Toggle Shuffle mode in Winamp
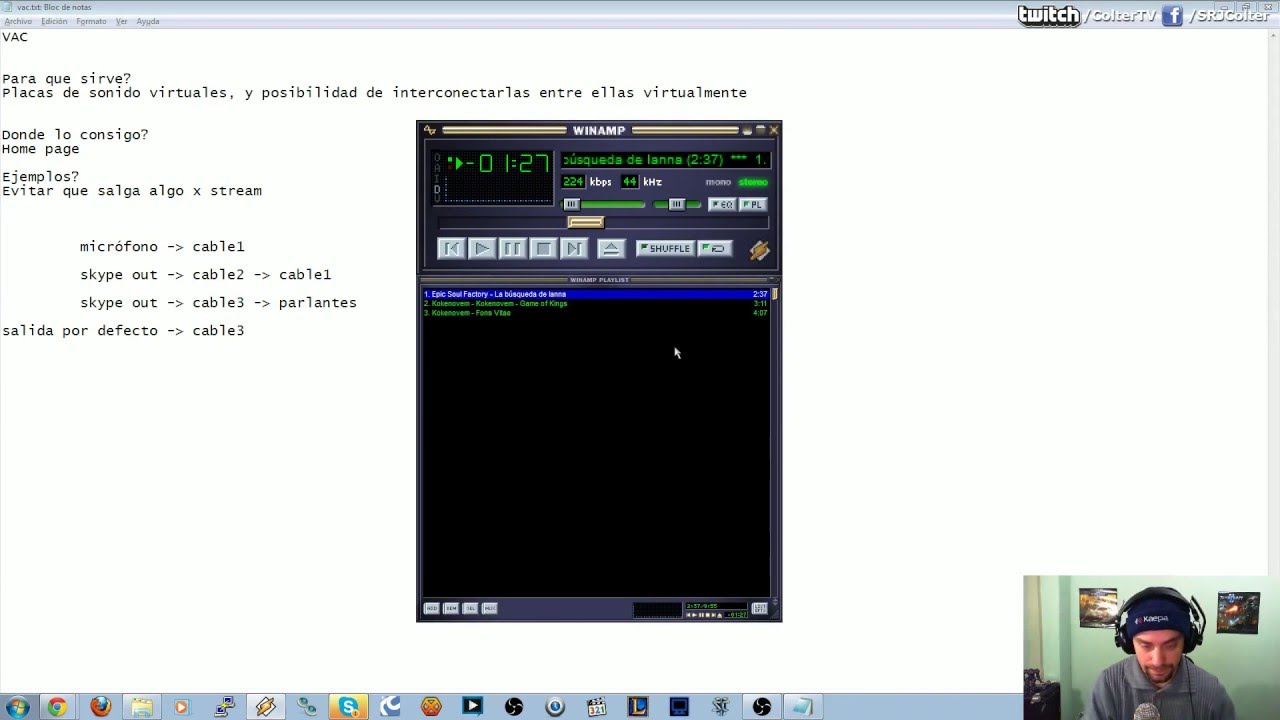This screenshot has height=720, width=1280. pyautogui.click(x=665, y=248)
